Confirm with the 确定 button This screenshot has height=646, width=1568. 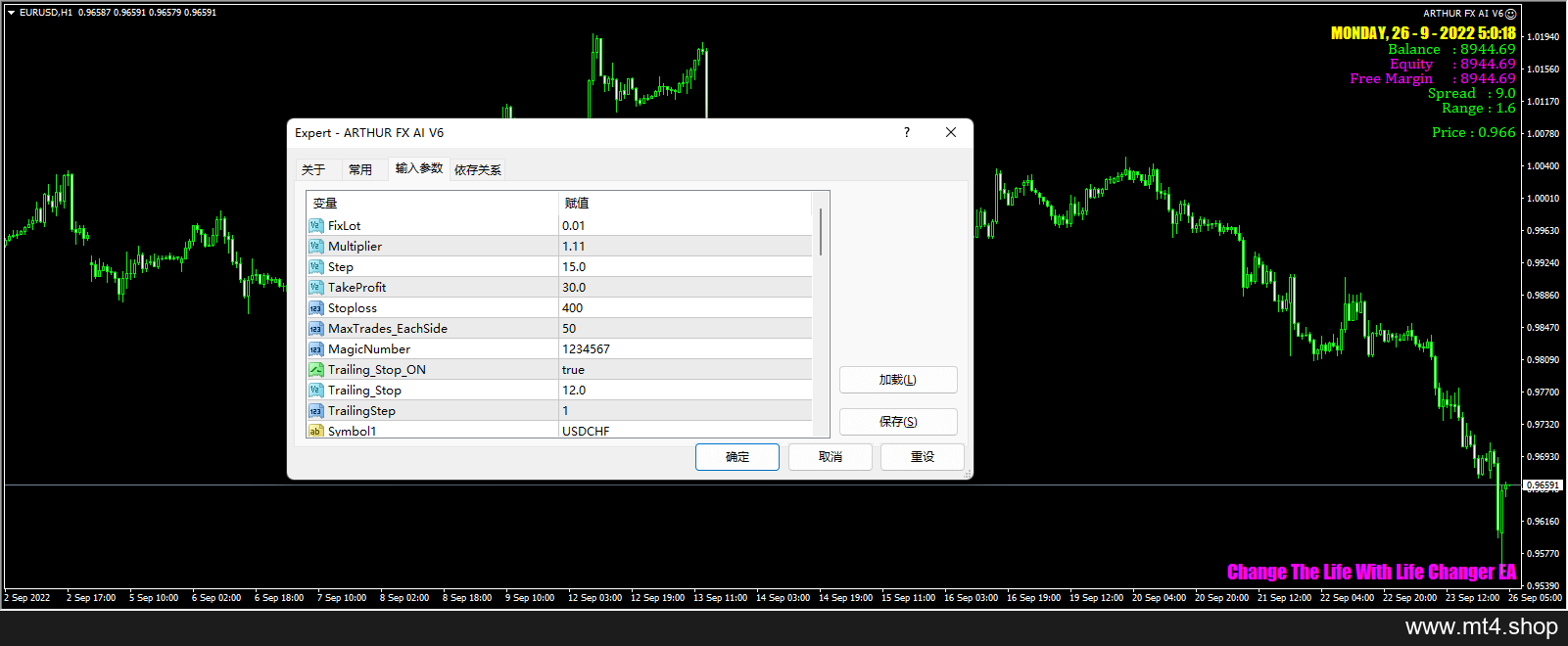(x=737, y=457)
